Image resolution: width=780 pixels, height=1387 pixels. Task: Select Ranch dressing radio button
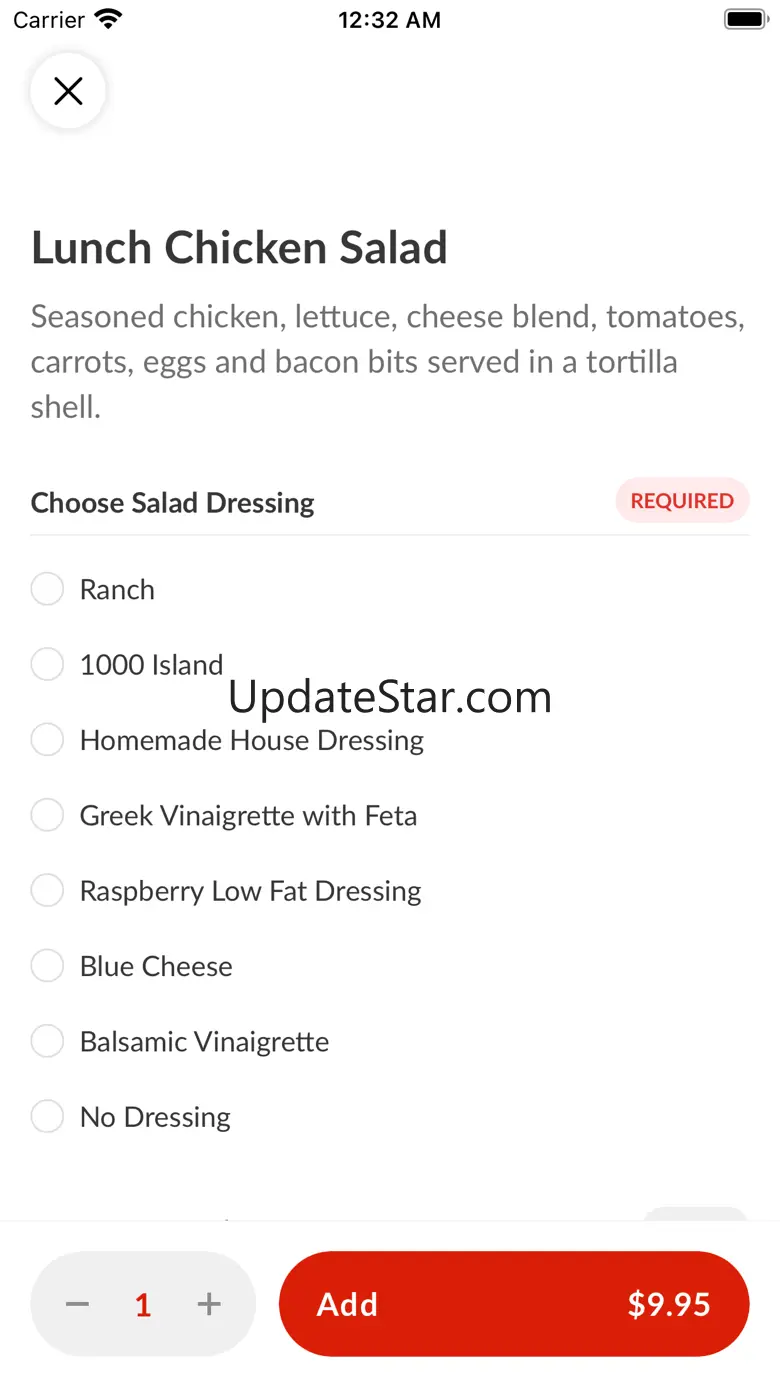(x=47, y=589)
